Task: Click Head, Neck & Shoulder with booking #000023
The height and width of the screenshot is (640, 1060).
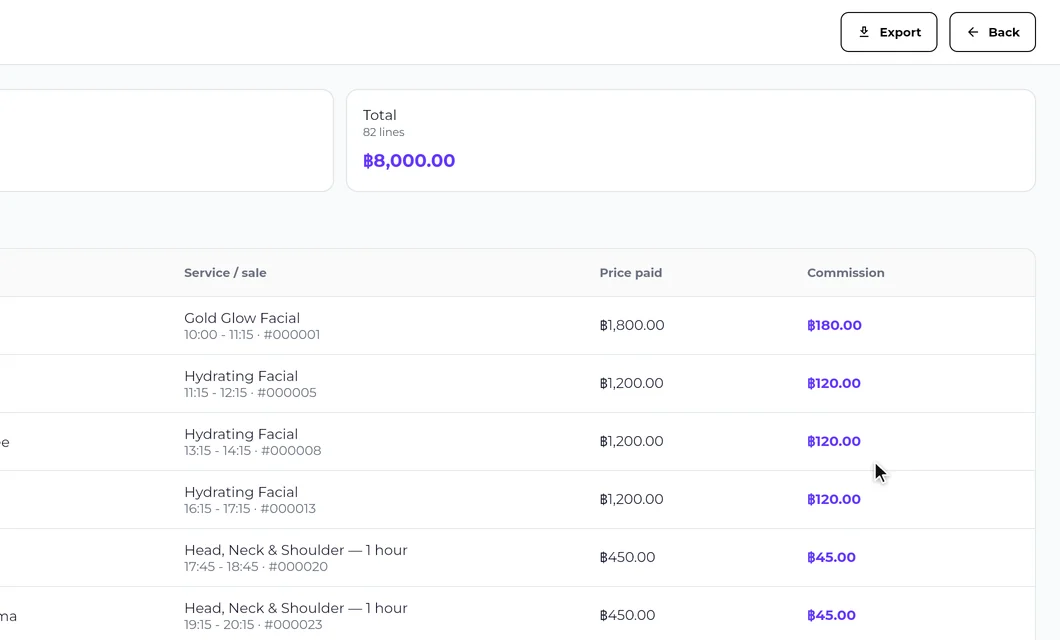Action: [x=295, y=608]
